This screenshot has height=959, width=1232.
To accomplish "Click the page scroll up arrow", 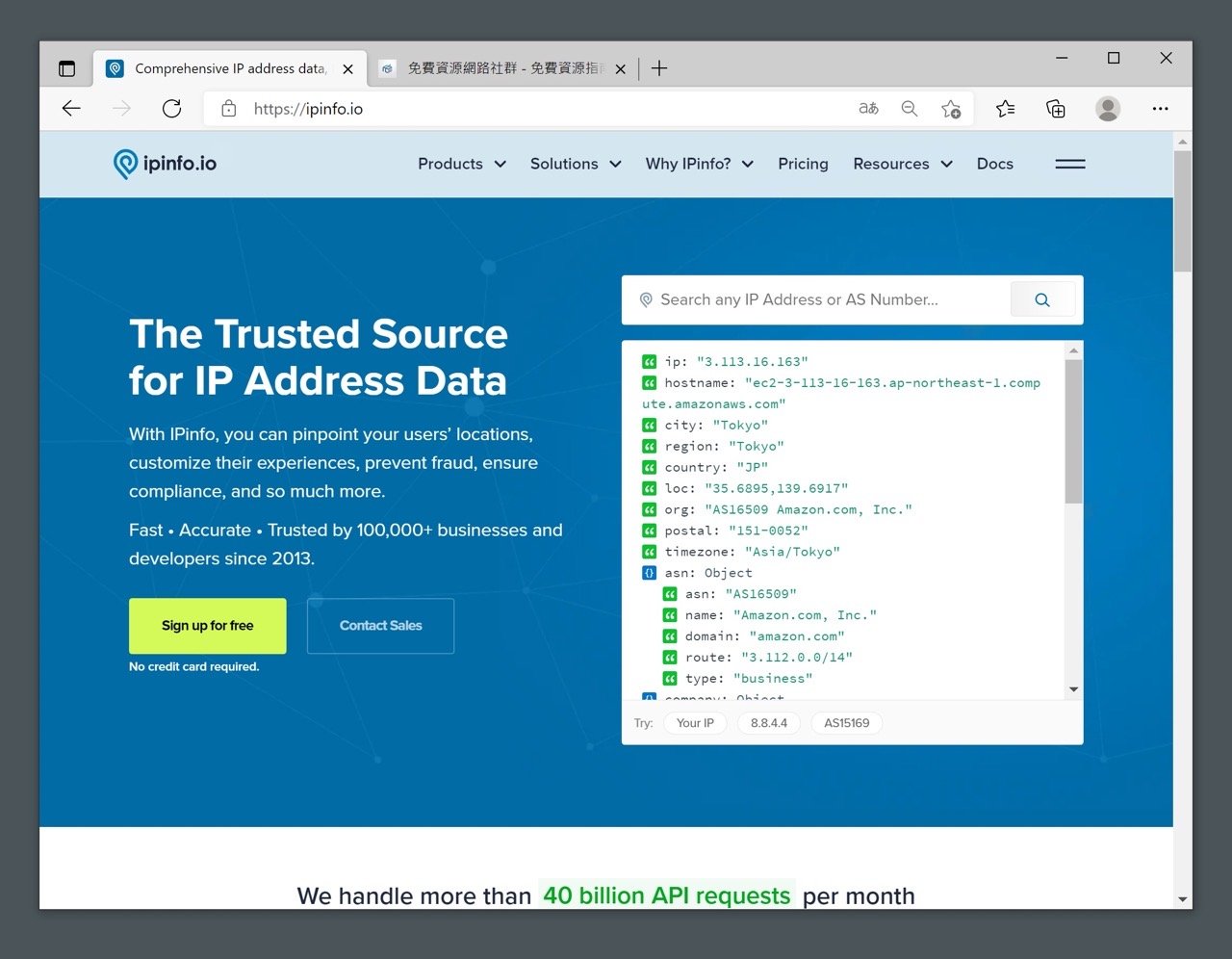I will 1182,142.
